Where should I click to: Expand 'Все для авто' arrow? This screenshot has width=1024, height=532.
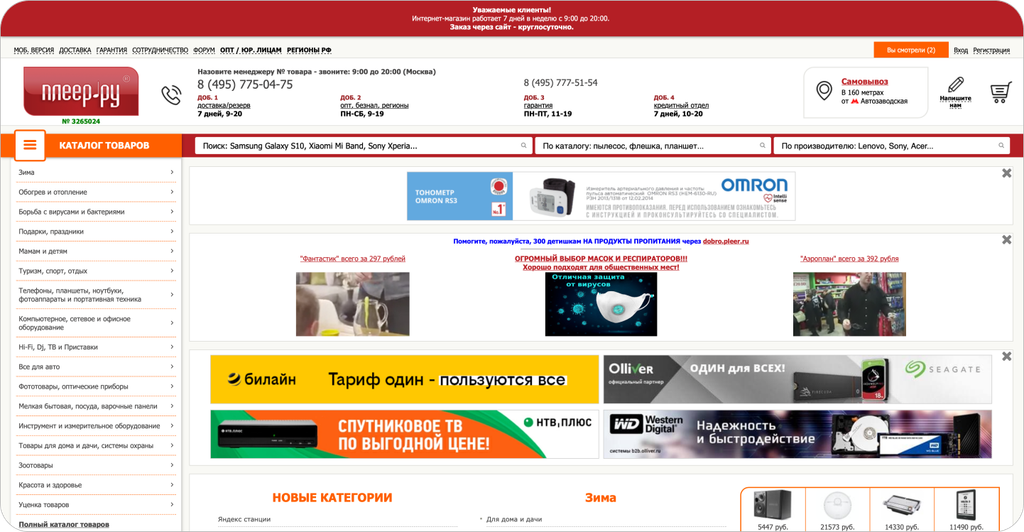point(172,366)
